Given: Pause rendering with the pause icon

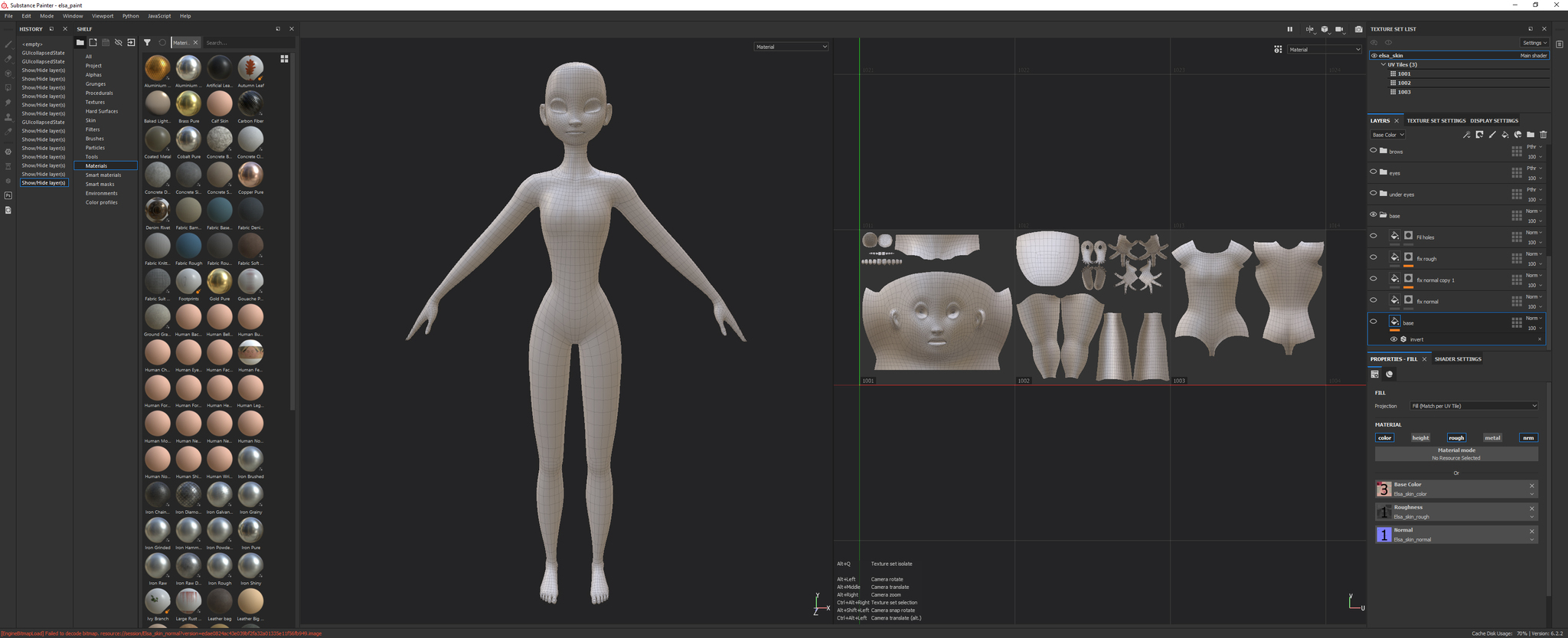Looking at the screenshot, I should pos(1289,29).
